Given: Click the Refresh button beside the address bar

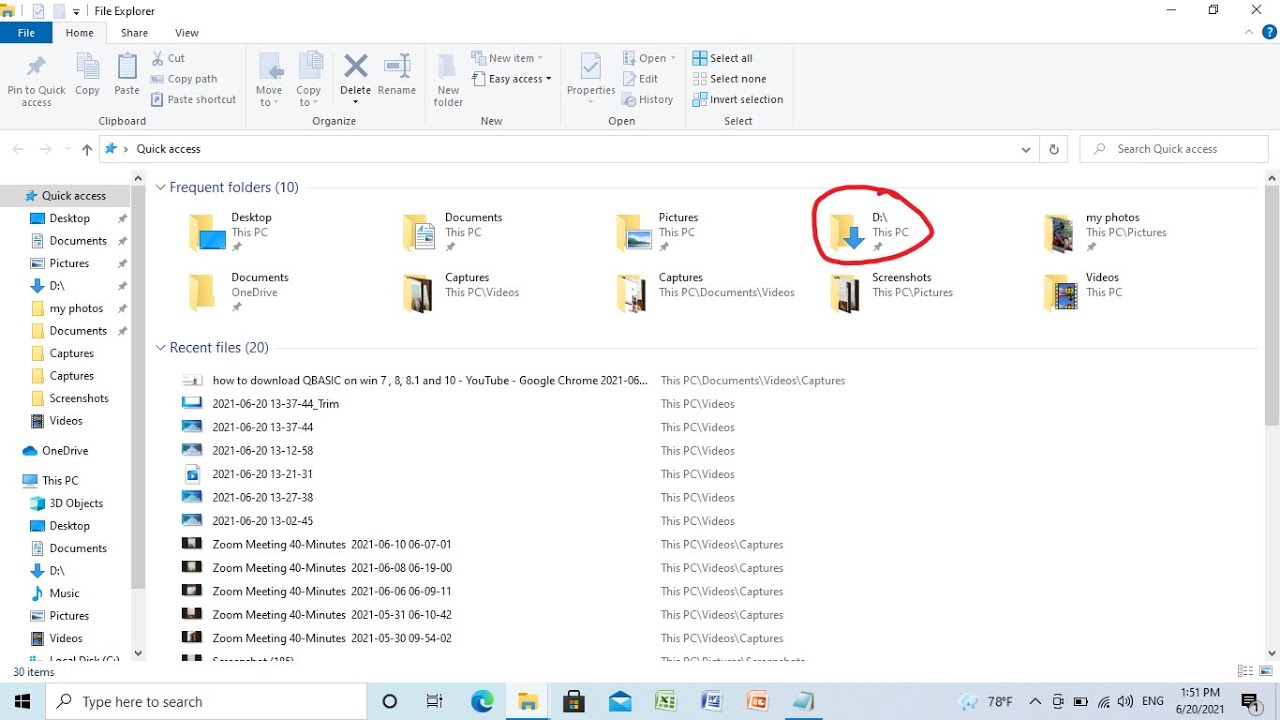Looking at the screenshot, I should click(x=1053, y=149).
